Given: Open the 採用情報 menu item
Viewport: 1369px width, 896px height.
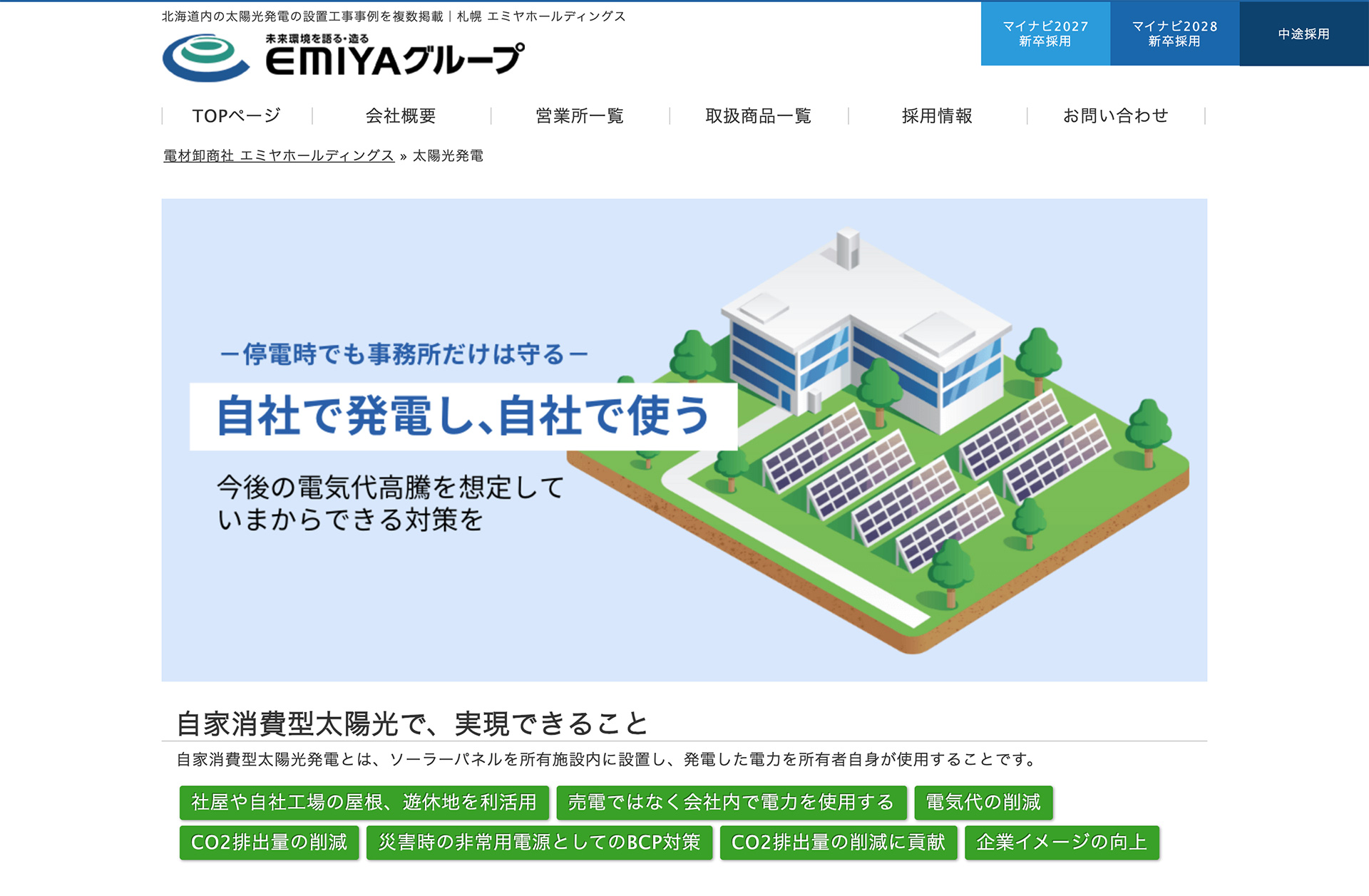Looking at the screenshot, I should (938, 115).
